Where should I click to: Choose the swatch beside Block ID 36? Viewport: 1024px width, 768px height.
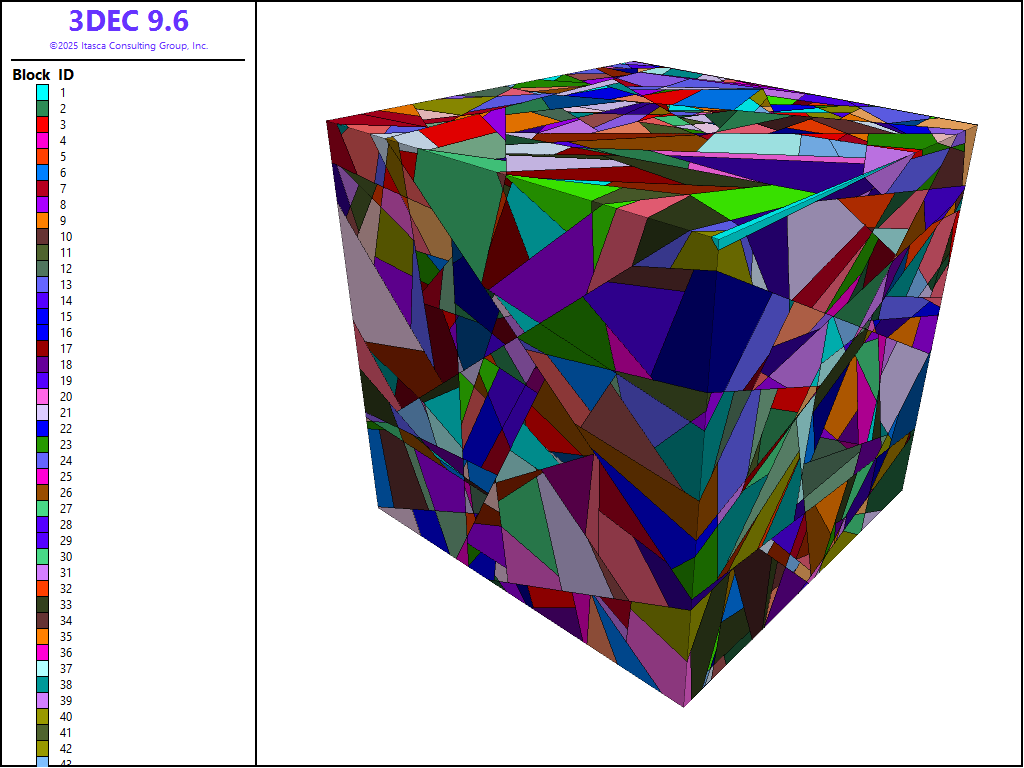[x=43, y=652]
